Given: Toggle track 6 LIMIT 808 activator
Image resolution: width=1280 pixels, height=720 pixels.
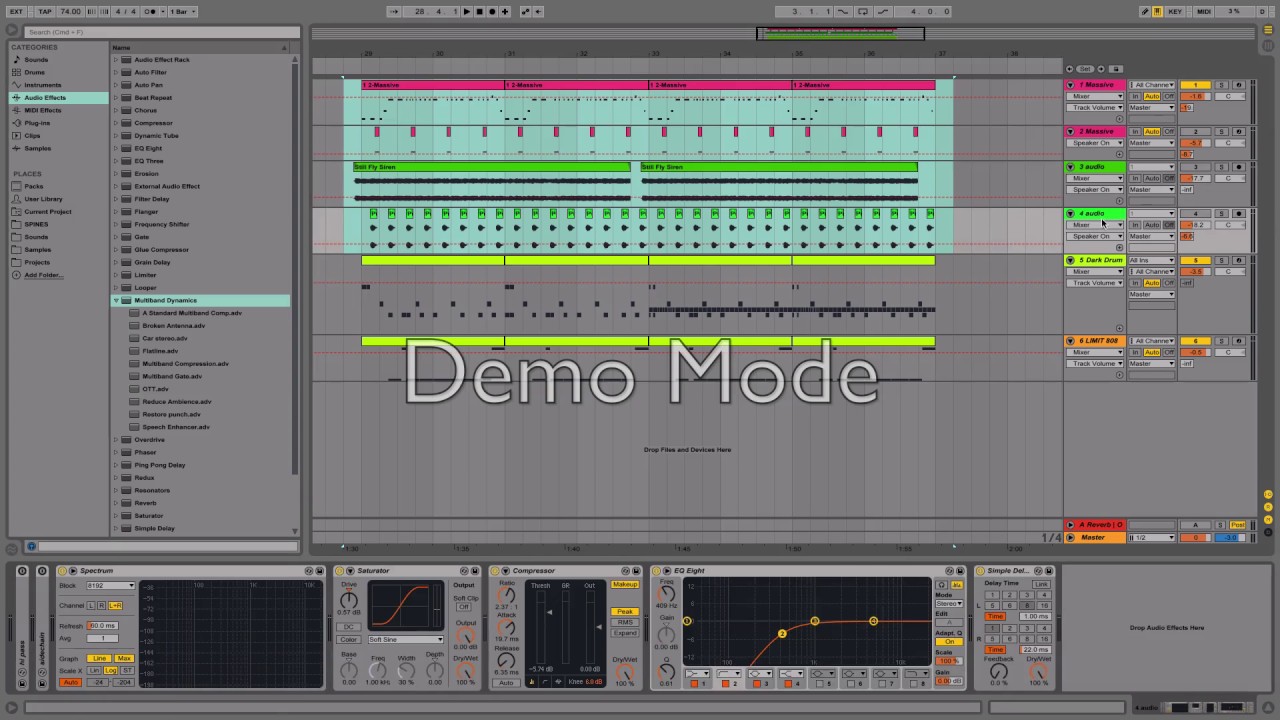Looking at the screenshot, I should click(x=1194, y=341).
